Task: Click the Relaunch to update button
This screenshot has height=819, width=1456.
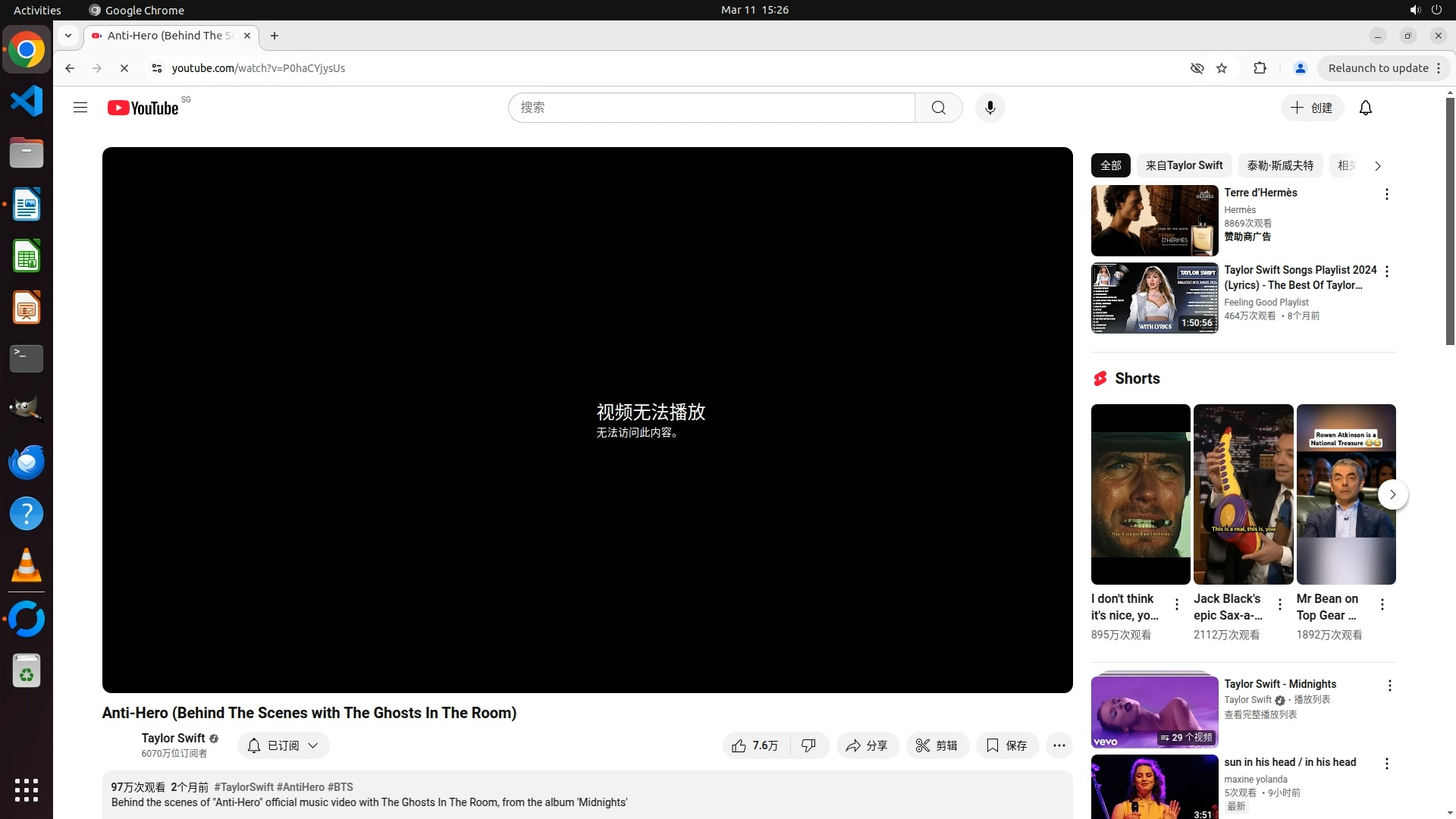Action: click(x=1377, y=68)
